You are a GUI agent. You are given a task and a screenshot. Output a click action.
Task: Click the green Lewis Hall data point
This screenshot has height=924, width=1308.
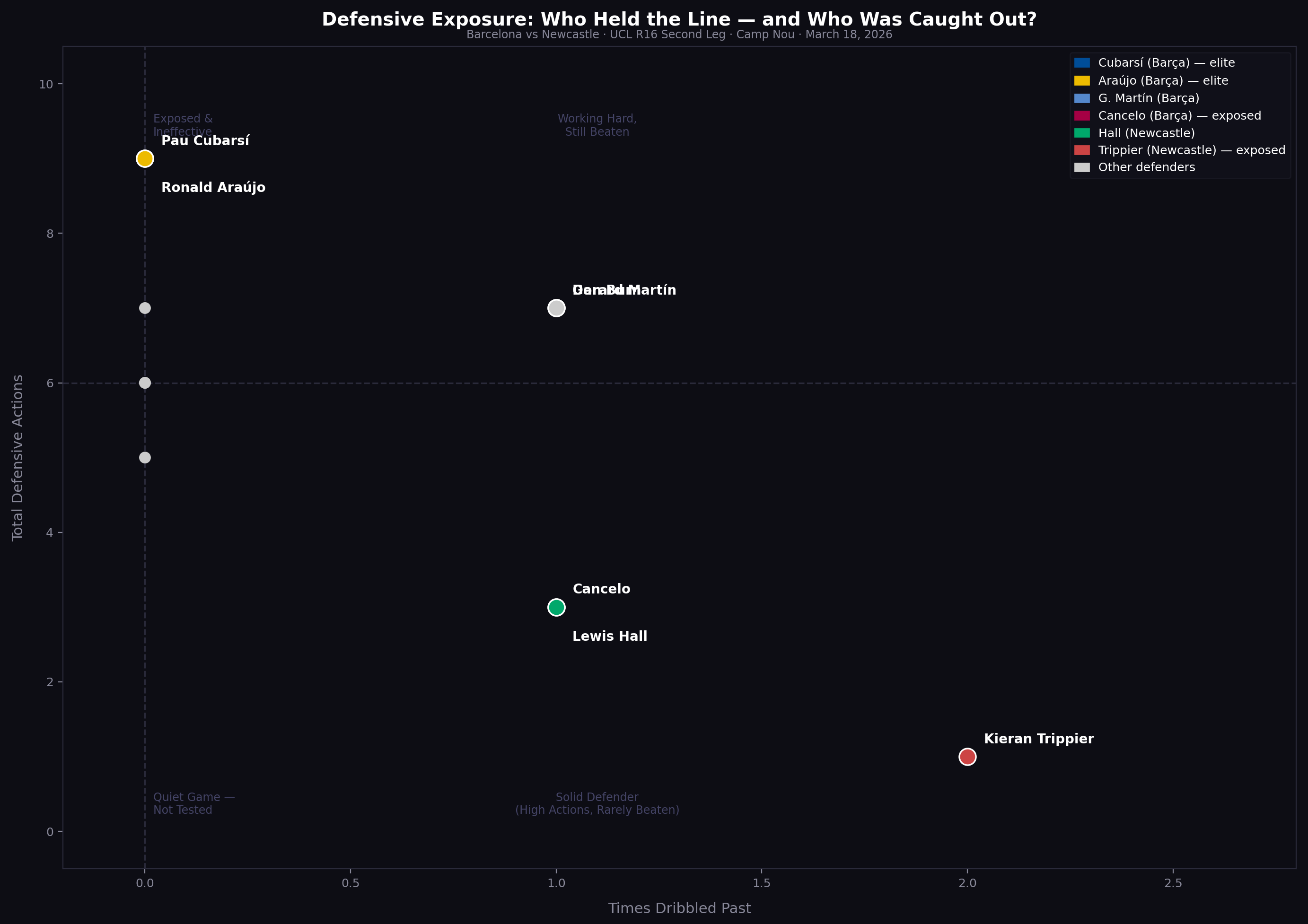[x=556, y=608]
